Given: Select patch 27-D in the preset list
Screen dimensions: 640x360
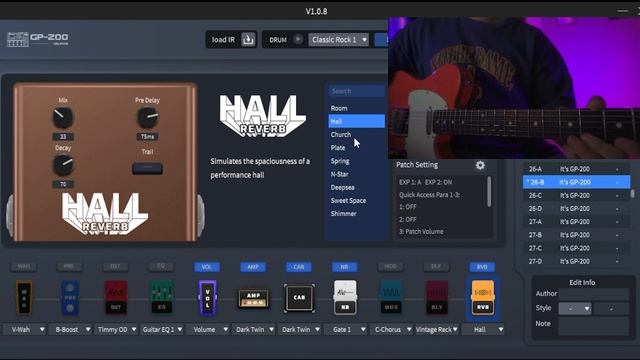Looking at the screenshot, I should pyautogui.click(x=576, y=261).
